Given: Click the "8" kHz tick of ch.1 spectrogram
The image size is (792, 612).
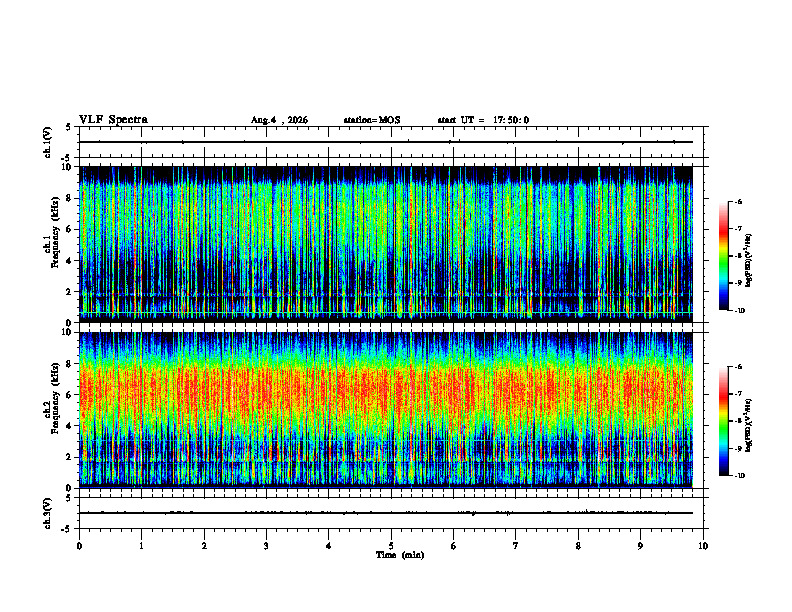Looking at the screenshot, I should tap(70, 198).
